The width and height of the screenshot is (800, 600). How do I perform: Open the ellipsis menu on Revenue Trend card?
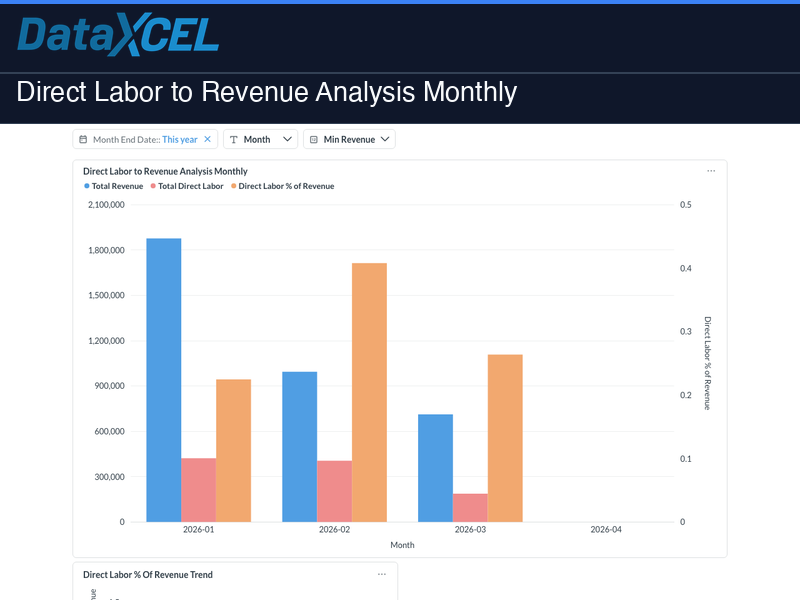381,574
